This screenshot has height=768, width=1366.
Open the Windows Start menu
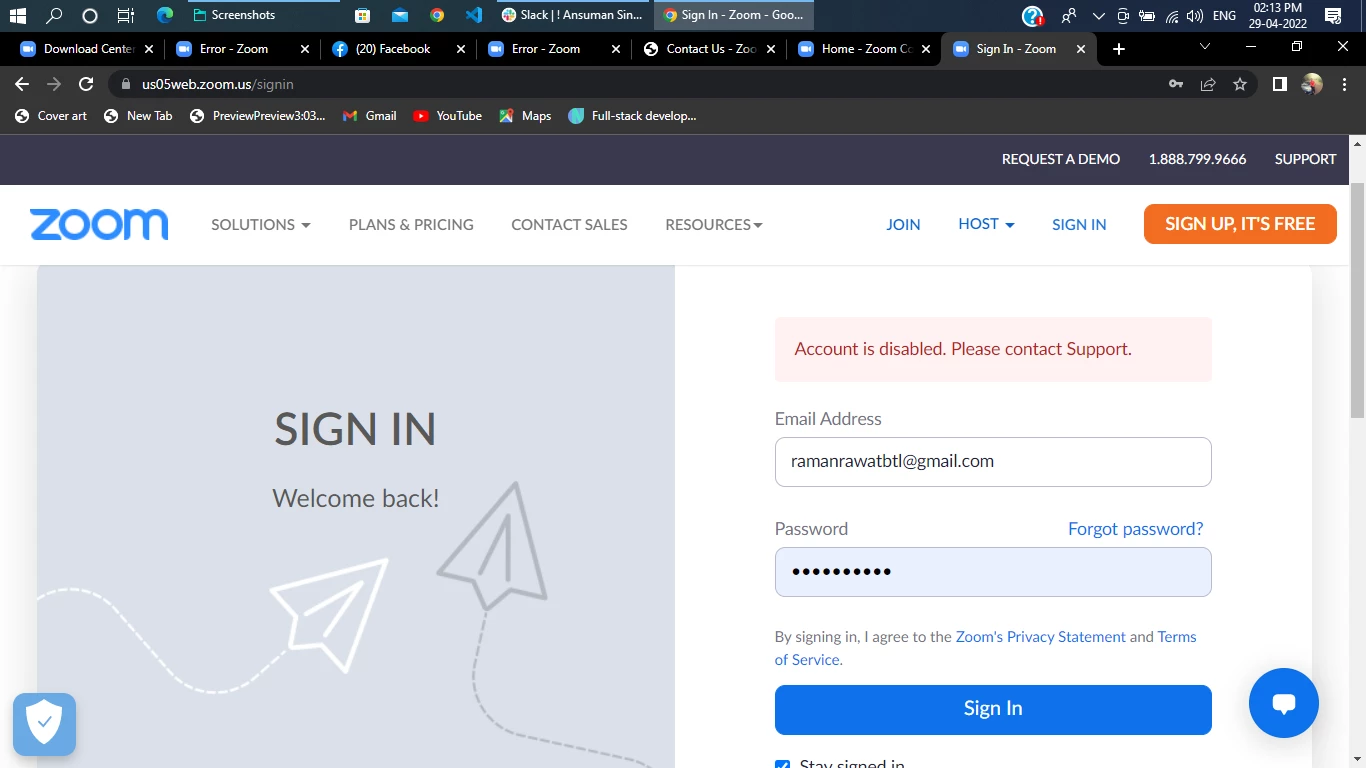17,15
